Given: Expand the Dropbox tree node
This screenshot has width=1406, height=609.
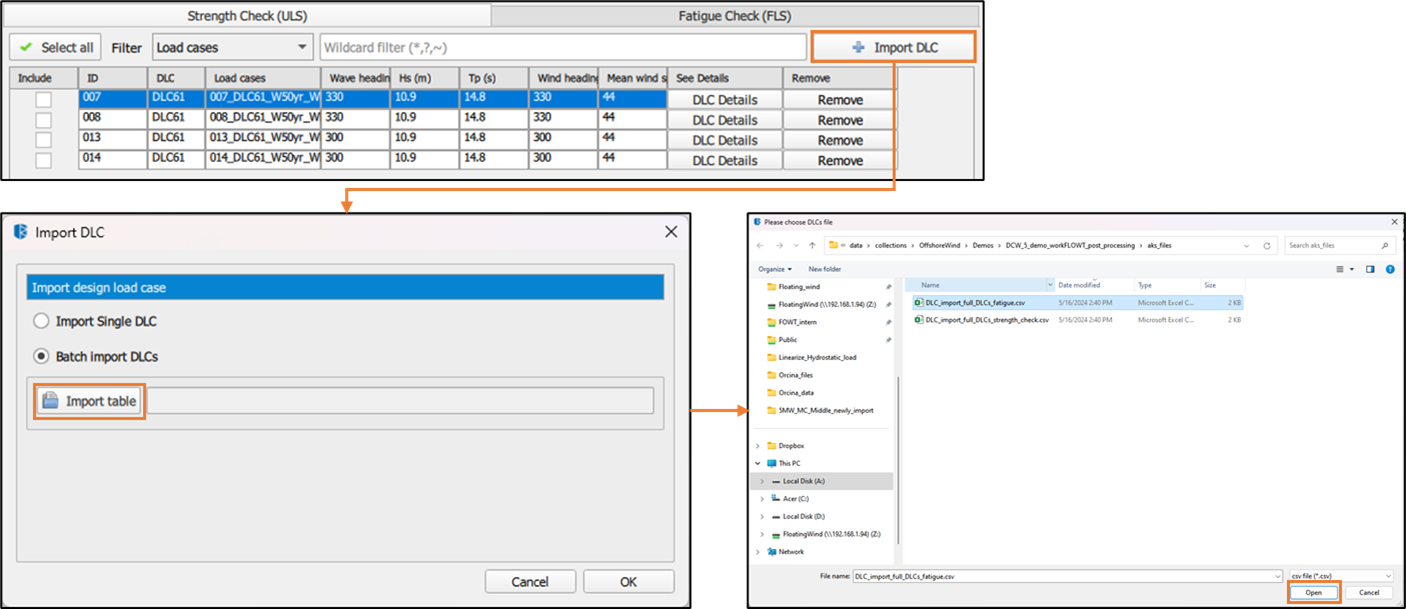Looking at the screenshot, I should [x=759, y=446].
